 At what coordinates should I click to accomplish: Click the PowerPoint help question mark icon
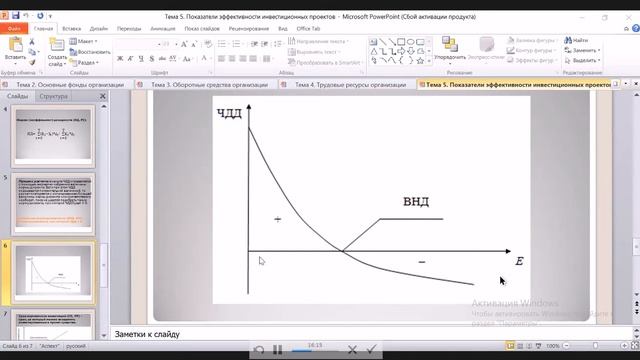[636, 29]
